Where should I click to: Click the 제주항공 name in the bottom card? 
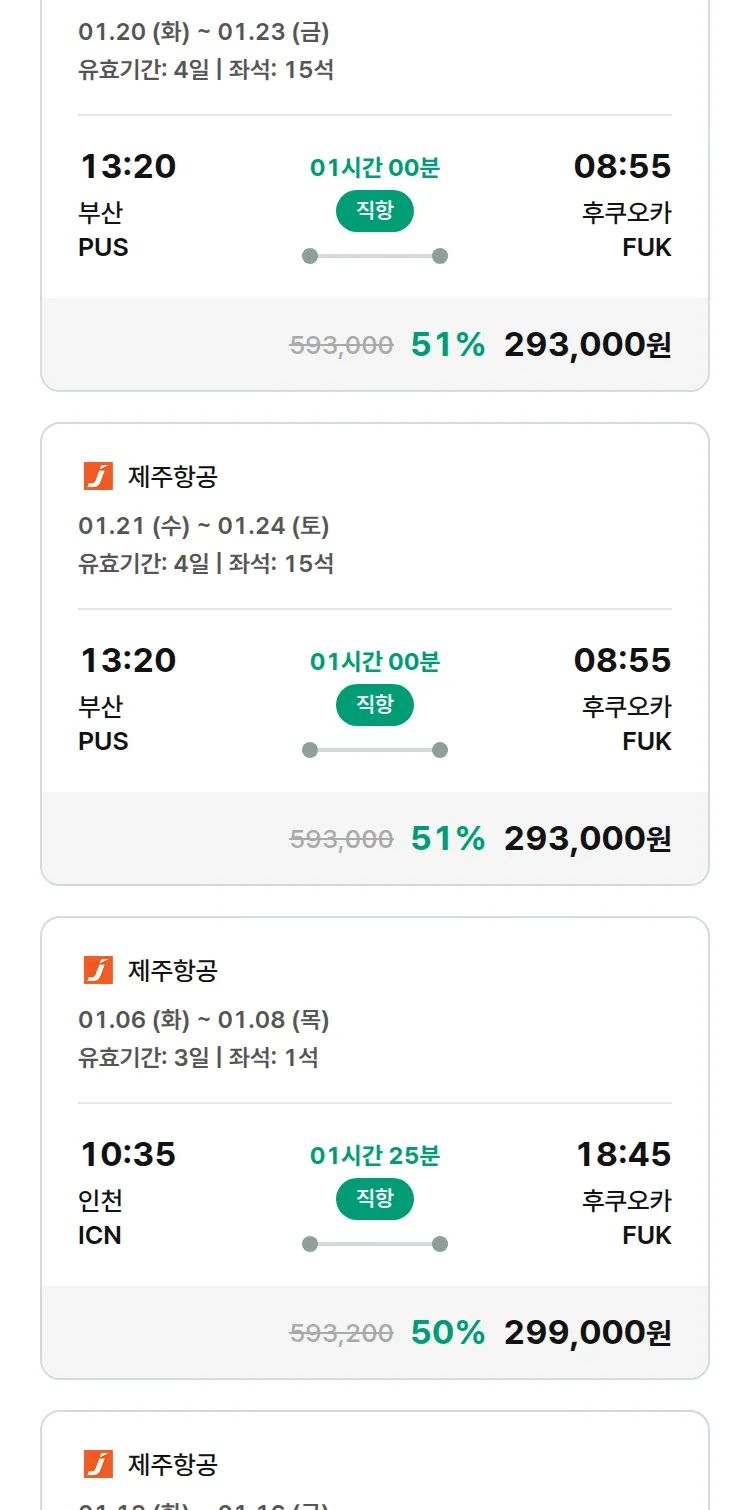pyautogui.click(x=173, y=1465)
